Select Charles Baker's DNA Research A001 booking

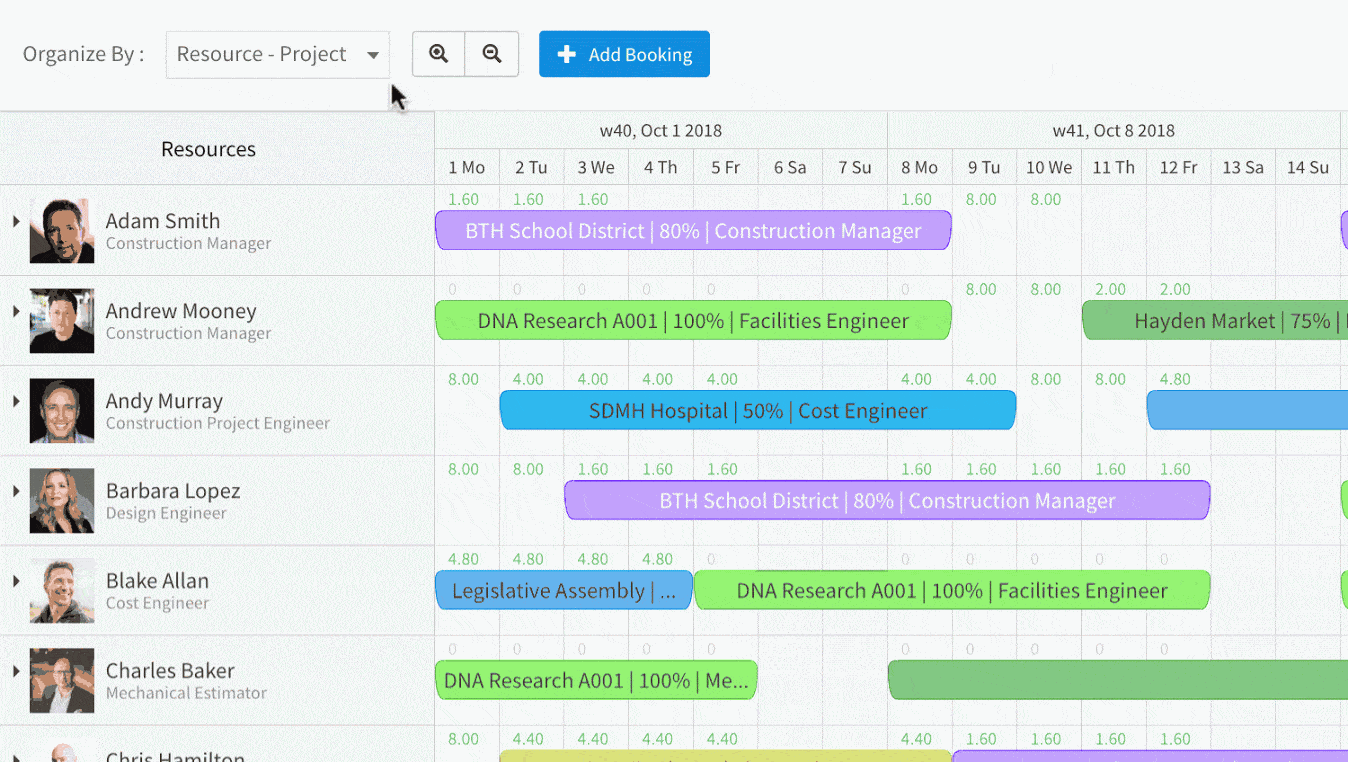point(596,680)
